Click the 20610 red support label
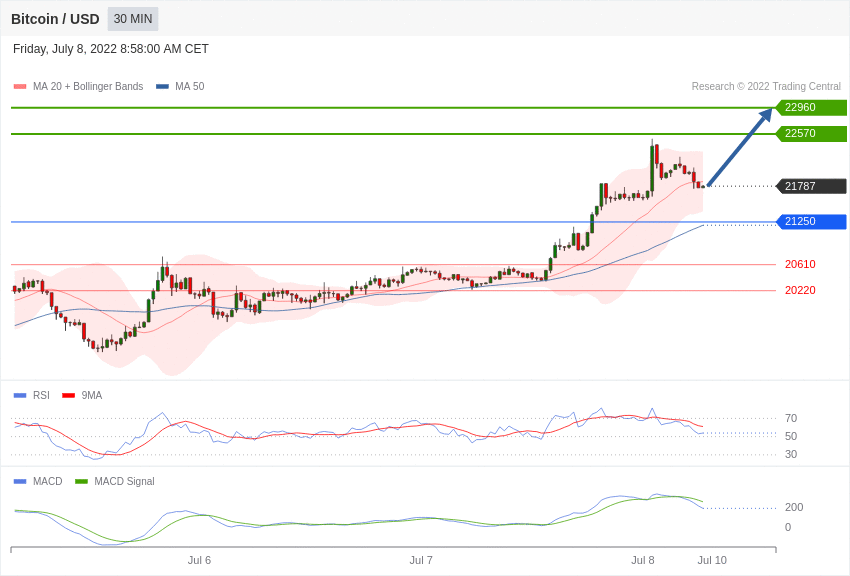Screen dimensions: 850x576 point(800,264)
